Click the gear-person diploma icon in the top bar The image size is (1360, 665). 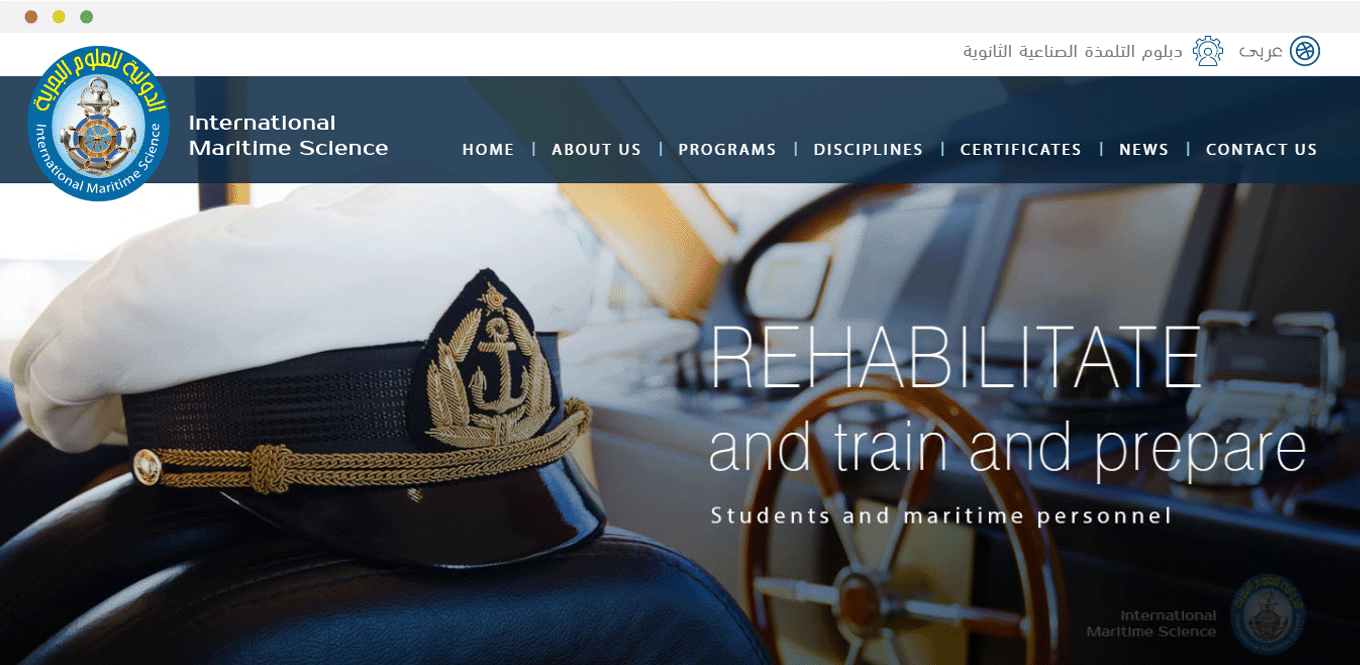click(1208, 51)
